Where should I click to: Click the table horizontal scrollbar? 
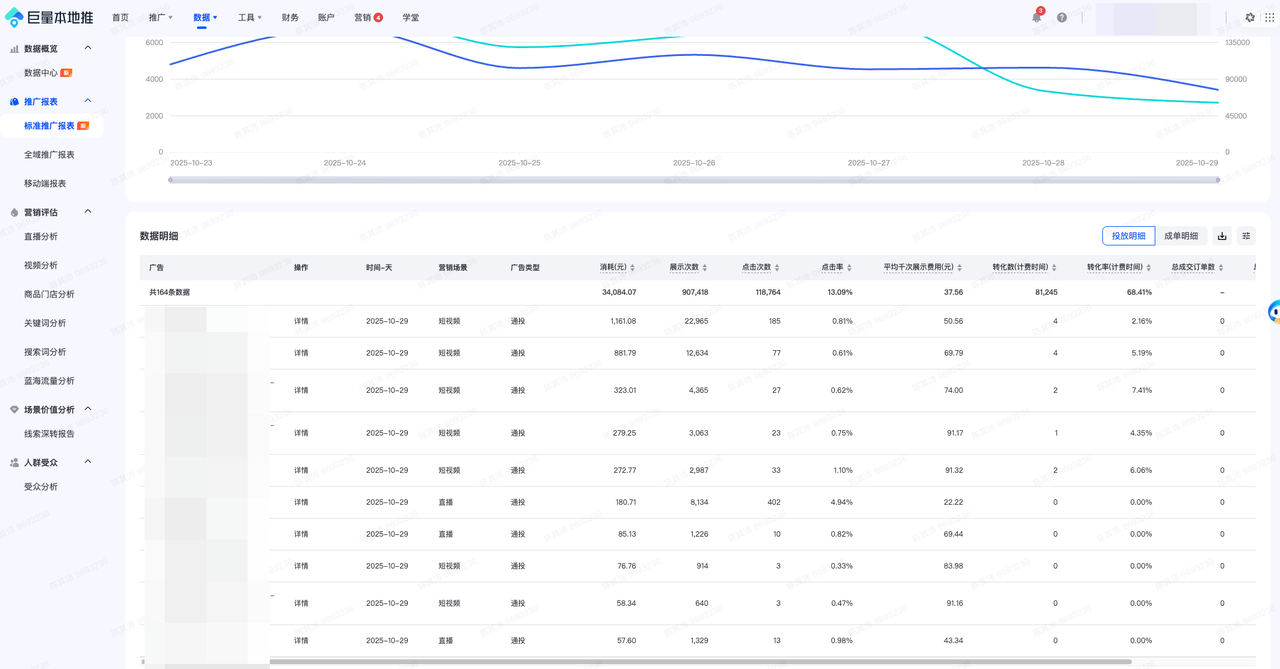pyautogui.click(x=700, y=661)
